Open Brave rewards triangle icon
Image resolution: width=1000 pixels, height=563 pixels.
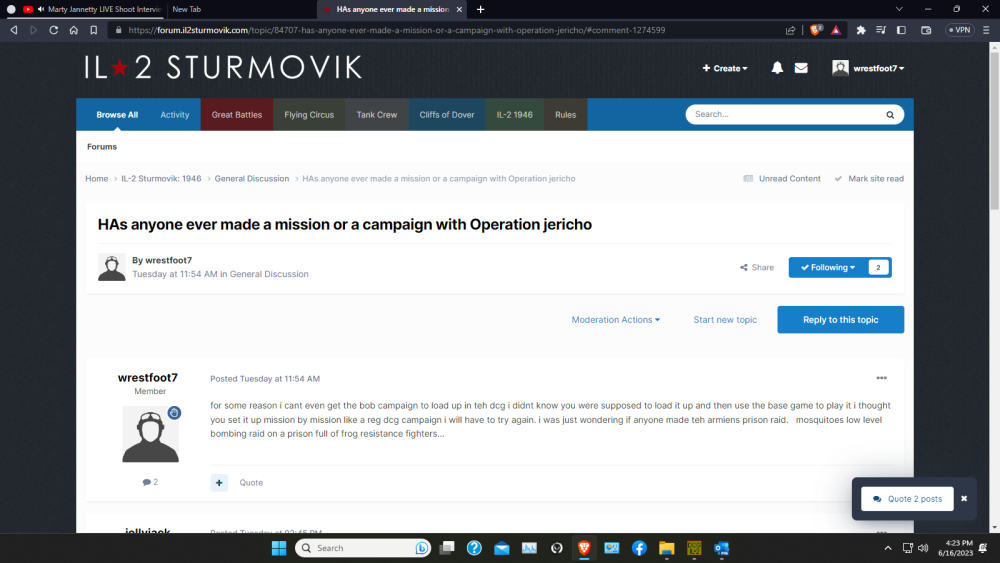[836, 30]
